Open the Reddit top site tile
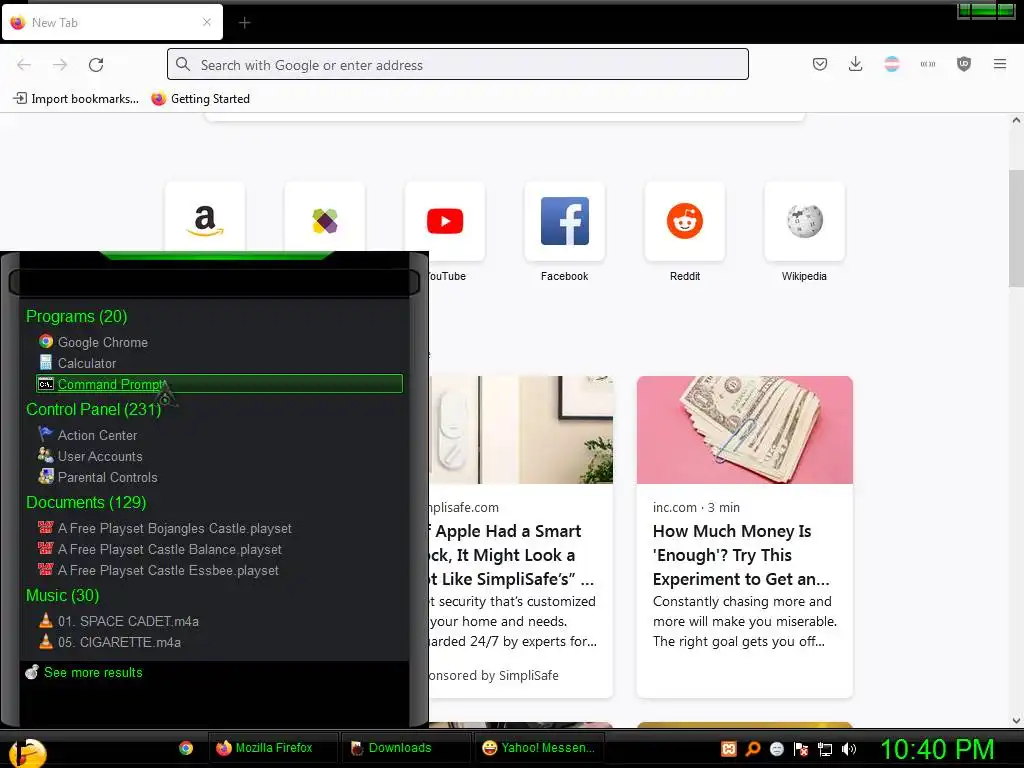The image size is (1024, 768). [x=684, y=221]
